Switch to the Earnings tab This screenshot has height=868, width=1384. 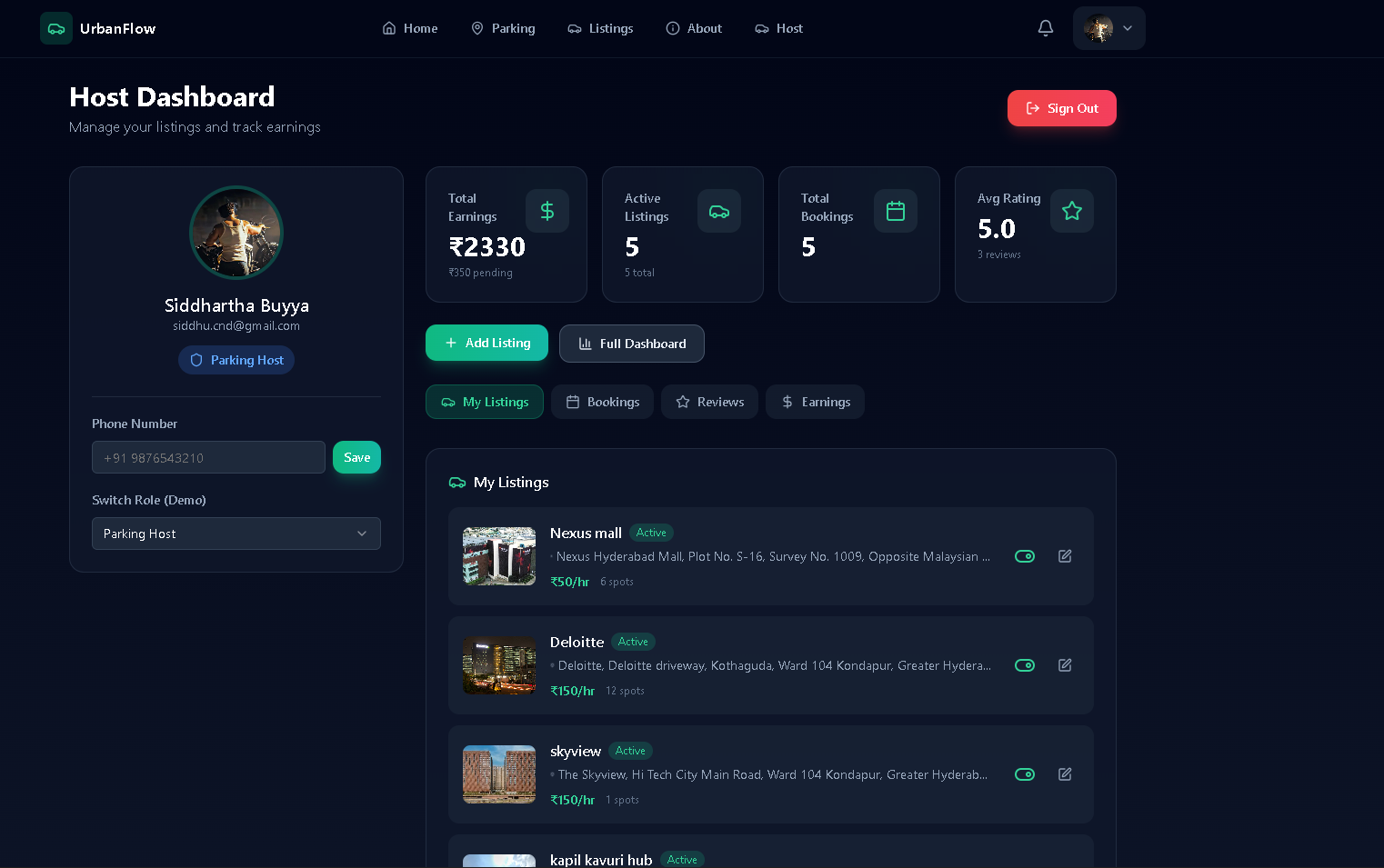click(815, 402)
